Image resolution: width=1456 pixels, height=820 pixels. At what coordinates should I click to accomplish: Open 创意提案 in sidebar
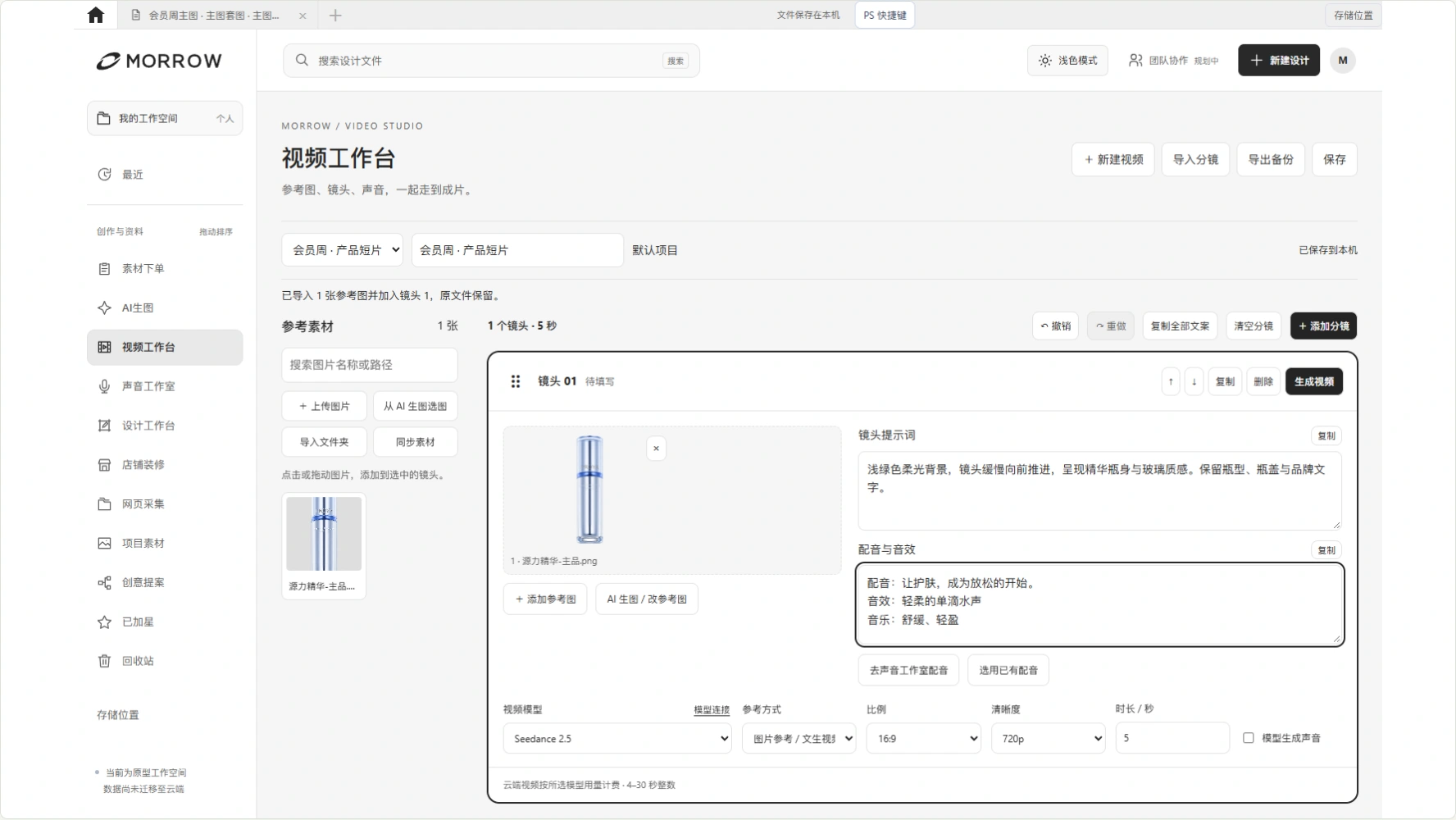click(x=165, y=583)
